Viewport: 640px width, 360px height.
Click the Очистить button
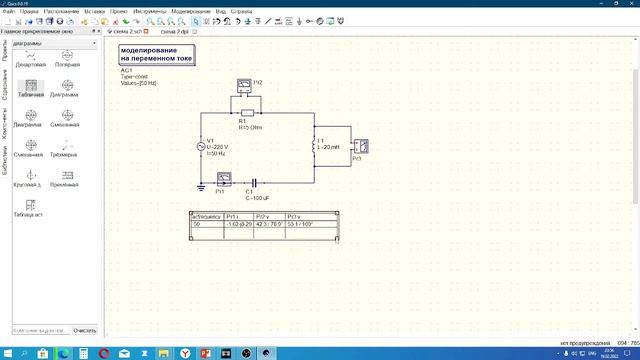[x=84, y=330]
